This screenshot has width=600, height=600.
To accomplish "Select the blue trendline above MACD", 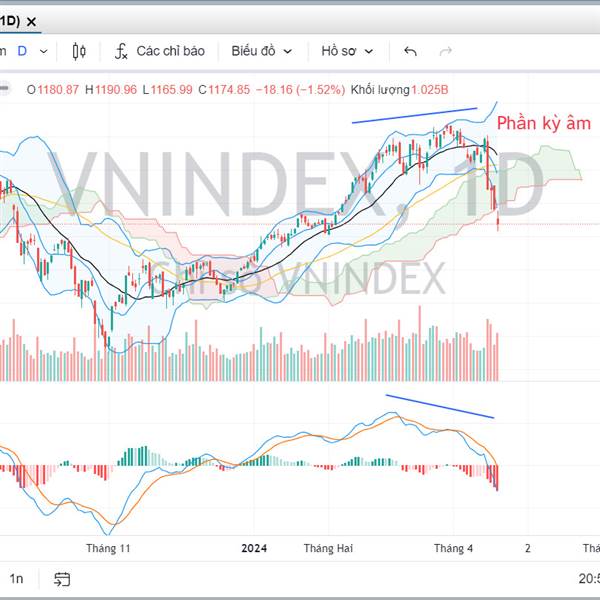I will (x=440, y=406).
